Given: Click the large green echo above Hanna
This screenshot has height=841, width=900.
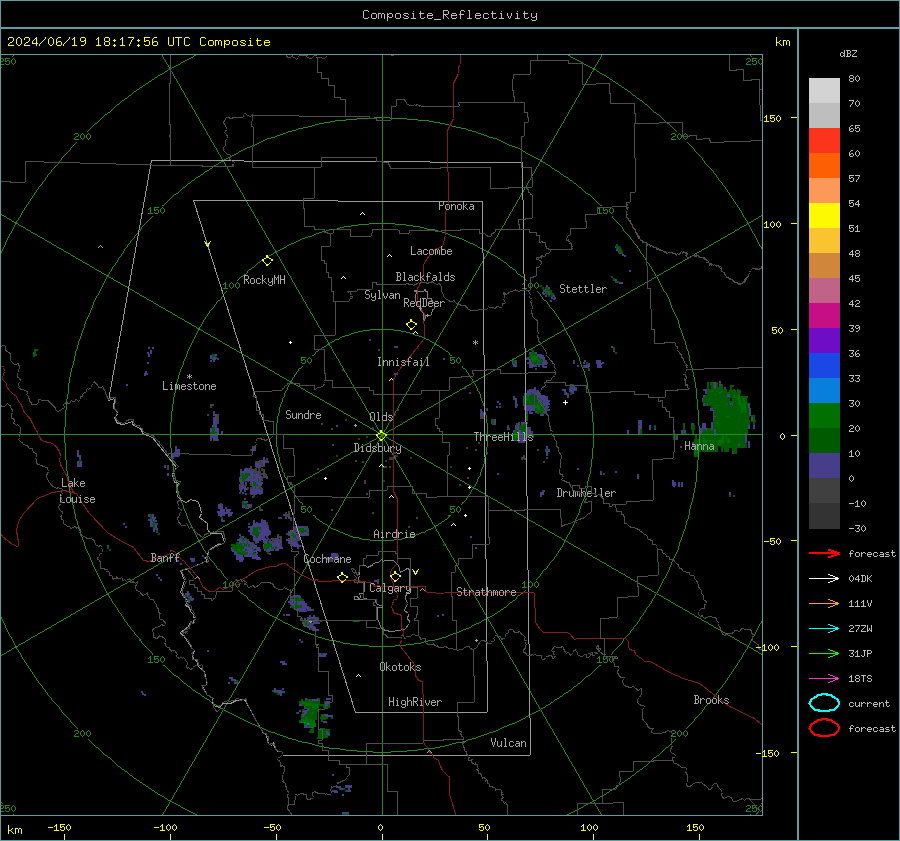Looking at the screenshot, I should click(x=728, y=416).
